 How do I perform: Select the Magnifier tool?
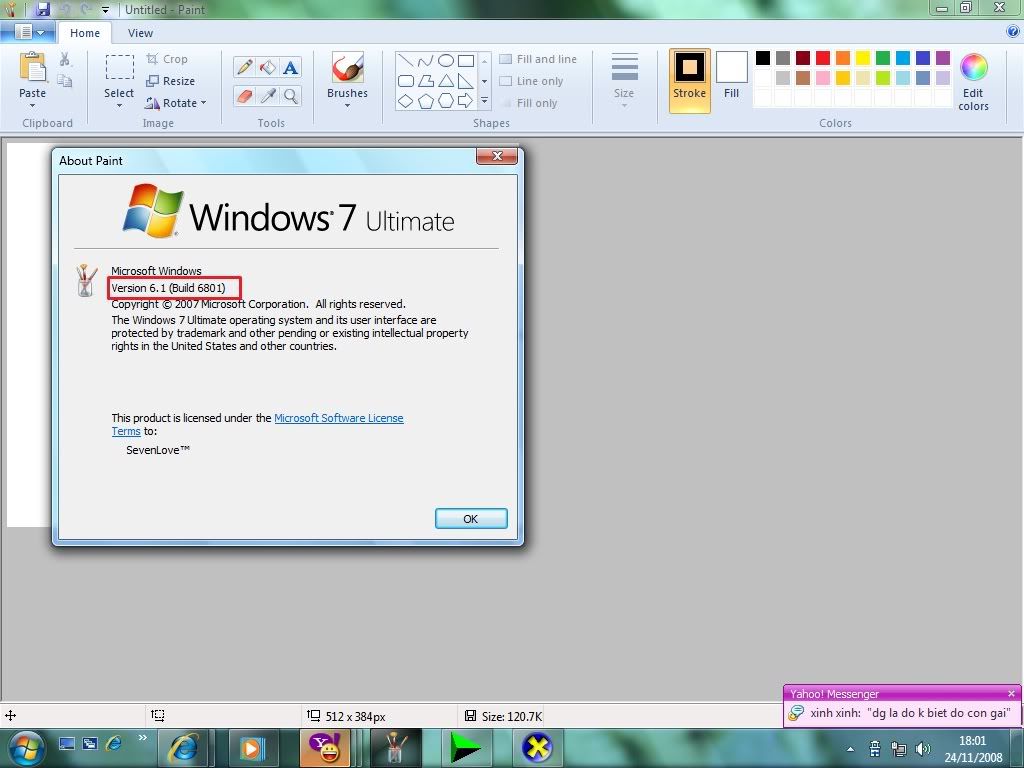(291, 96)
